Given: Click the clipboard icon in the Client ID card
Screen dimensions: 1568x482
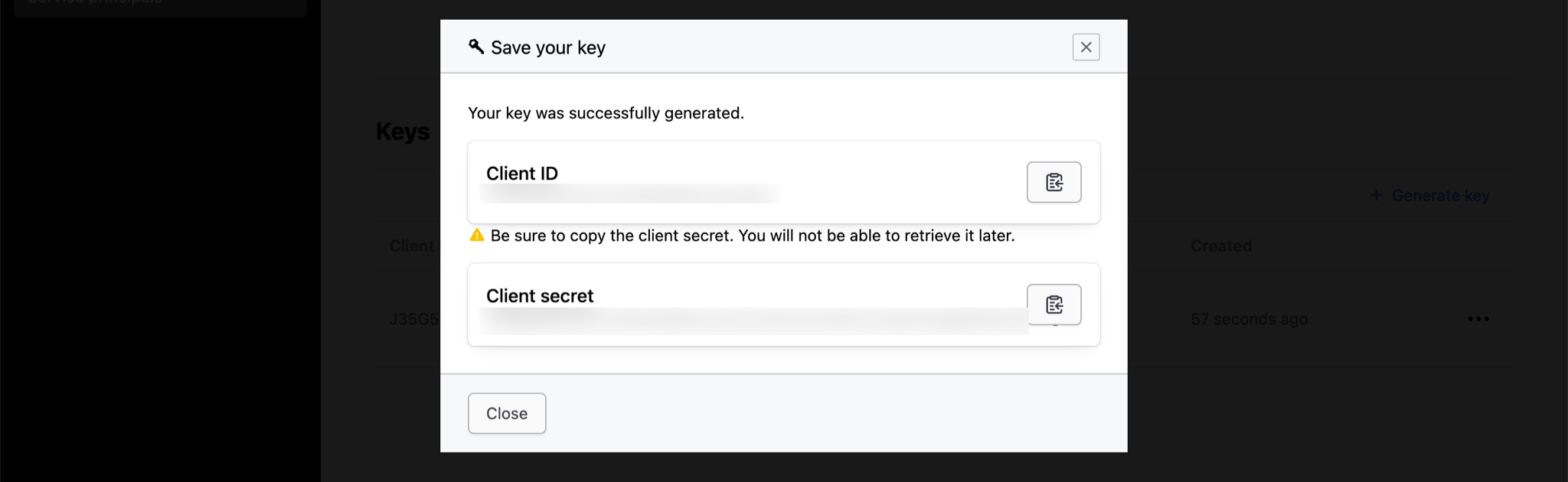Looking at the screenshot, I should [x=1053, y=182].
